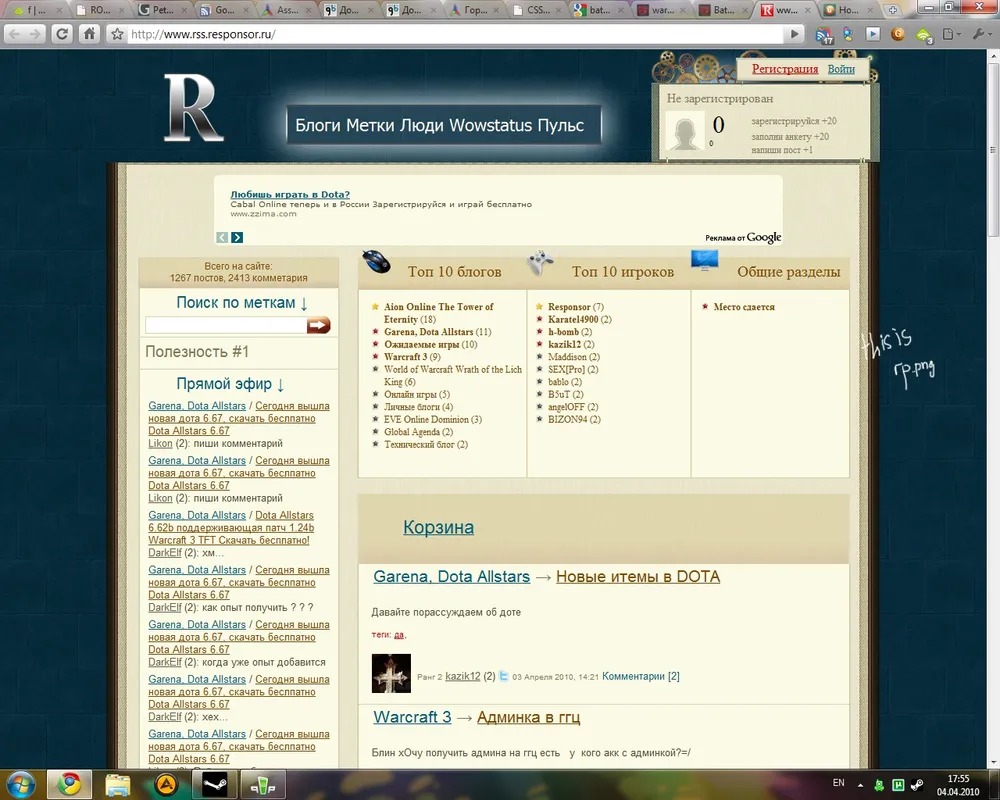Click the Войти login link
1000x800 pixels.
tap(841, 69)
